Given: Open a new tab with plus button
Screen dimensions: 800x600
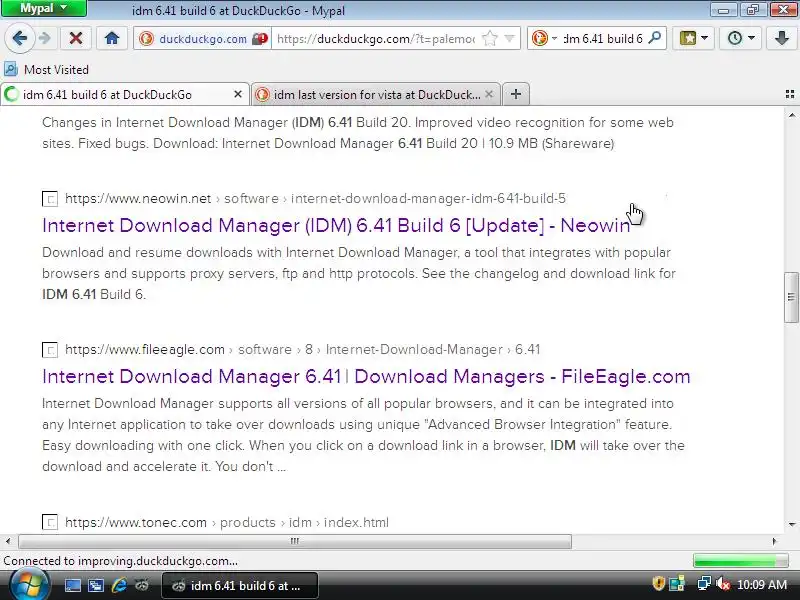Looking at the screenshot, I should [x=516, y=94].
